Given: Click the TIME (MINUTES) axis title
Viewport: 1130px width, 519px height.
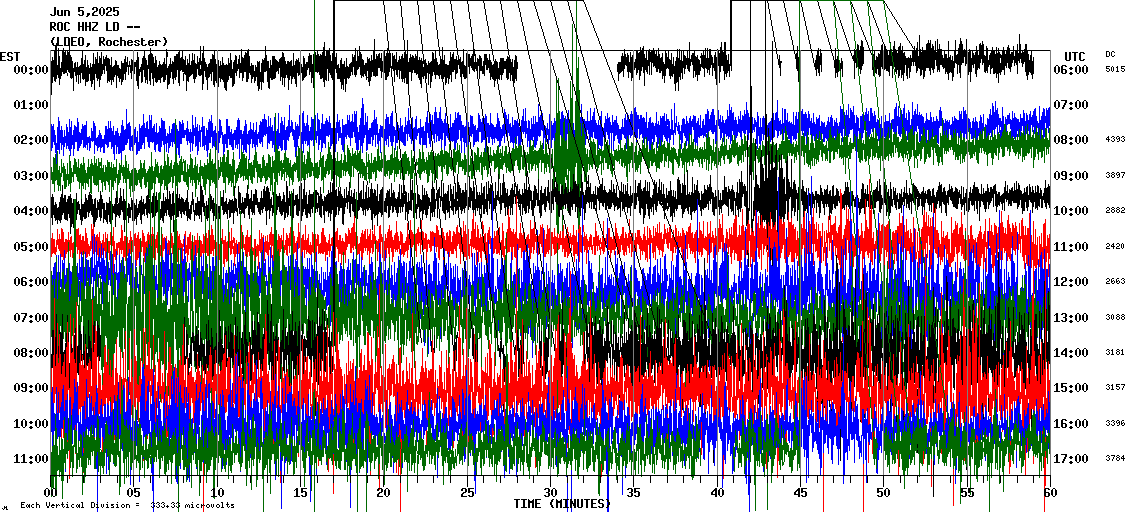Looking at the screenshot, I should pos(562,505).
